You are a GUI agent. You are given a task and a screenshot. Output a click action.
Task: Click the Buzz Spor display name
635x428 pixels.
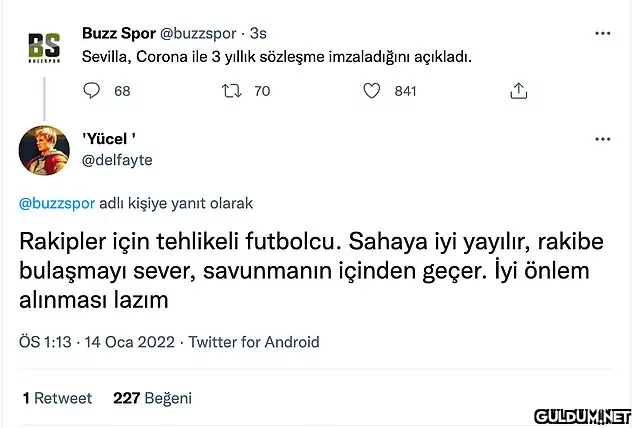[x=119, y=33]
